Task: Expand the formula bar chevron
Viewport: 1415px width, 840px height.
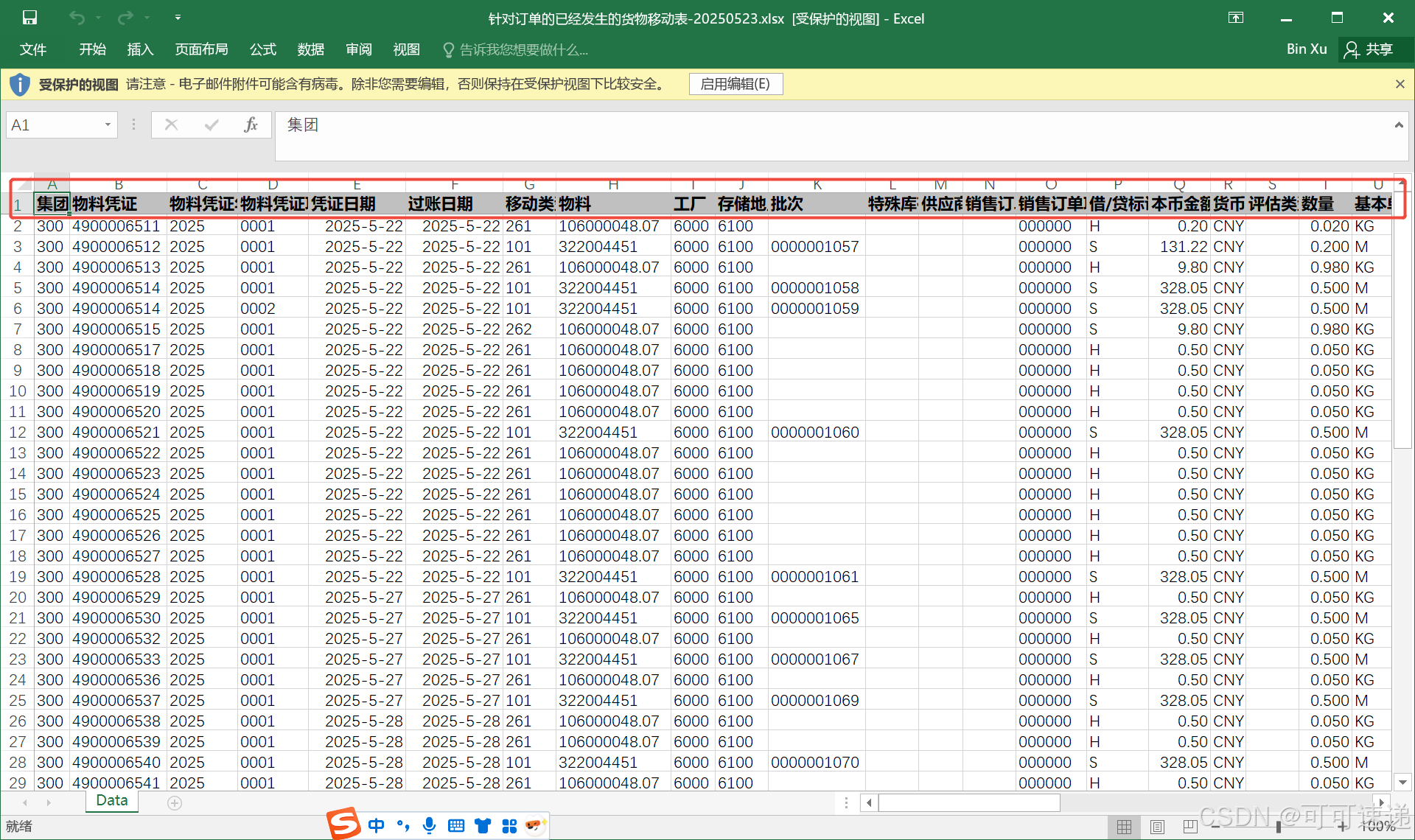Action: coord(1399,125)
